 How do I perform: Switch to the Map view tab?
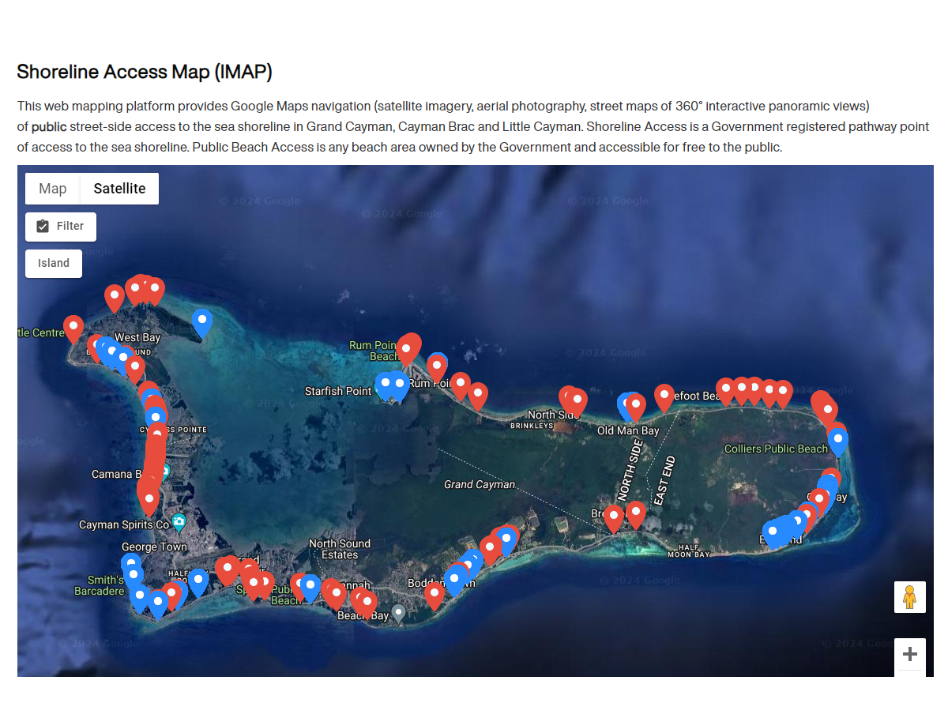pyautogui.click(x=52, y=189)
